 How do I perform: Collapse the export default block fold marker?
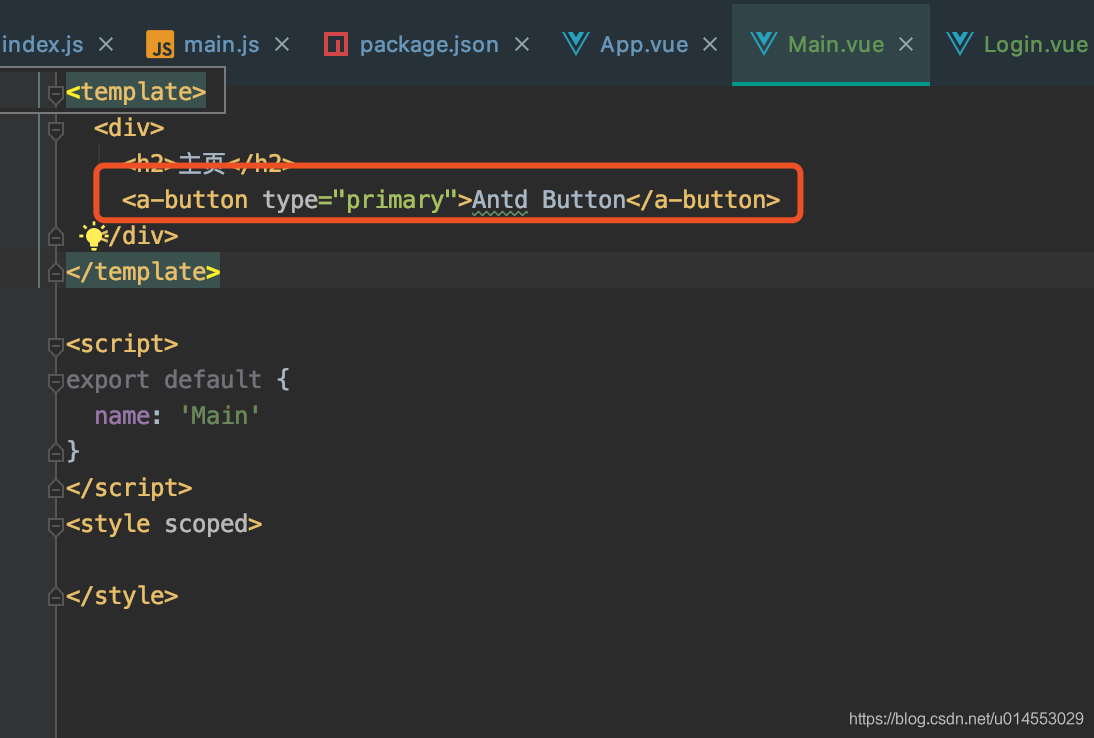[55, 380]
